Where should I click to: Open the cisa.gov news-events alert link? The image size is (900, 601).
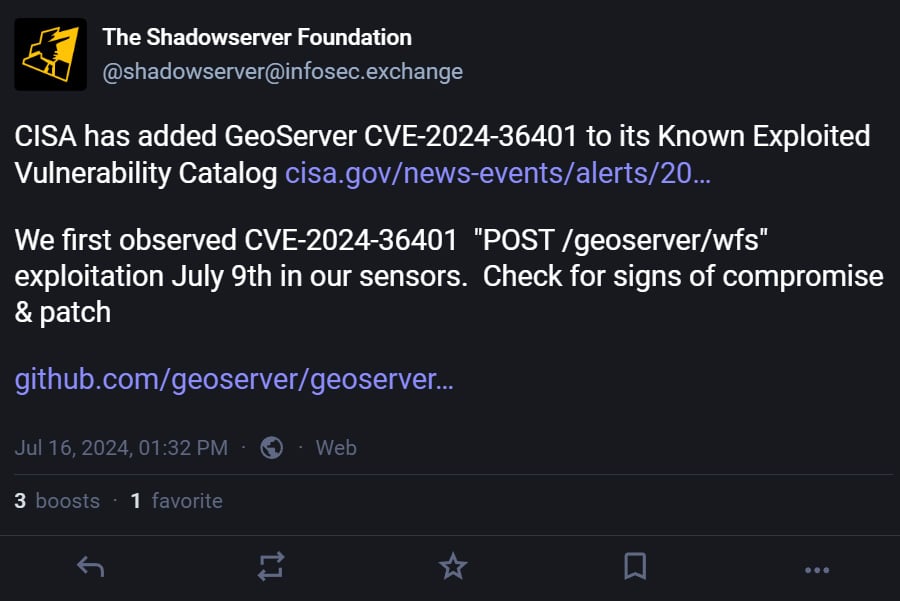[498, 173]
